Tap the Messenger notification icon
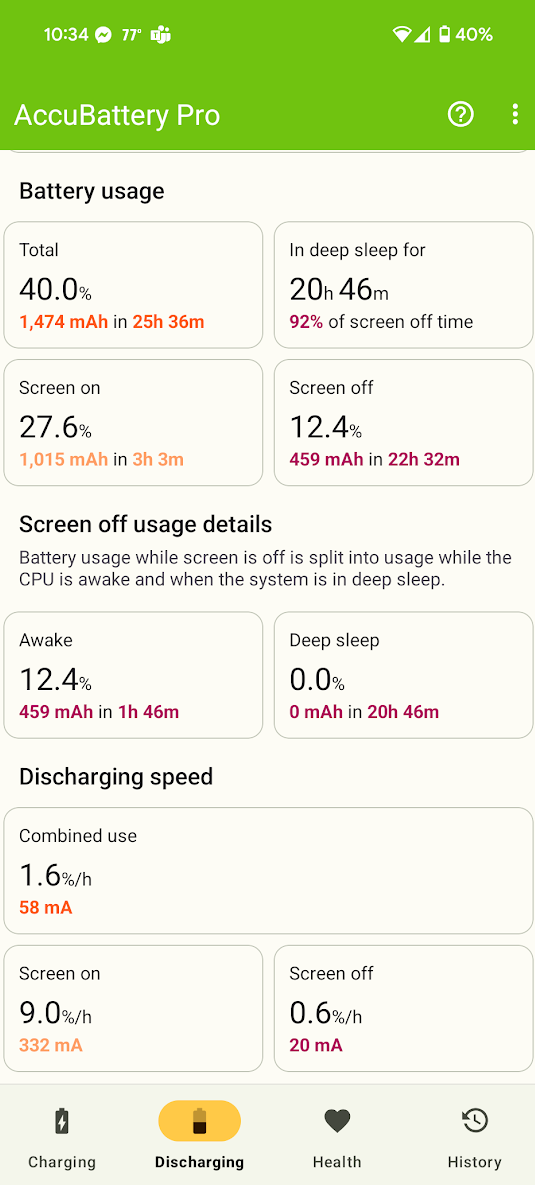 point(105,35)
